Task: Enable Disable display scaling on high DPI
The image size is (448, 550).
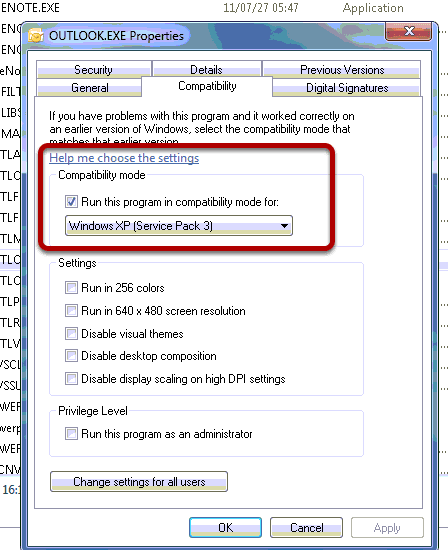Action: pos(72,379)
